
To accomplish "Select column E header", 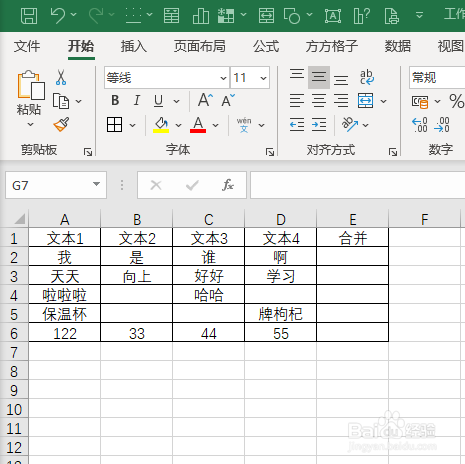I will tap(353, 219).
